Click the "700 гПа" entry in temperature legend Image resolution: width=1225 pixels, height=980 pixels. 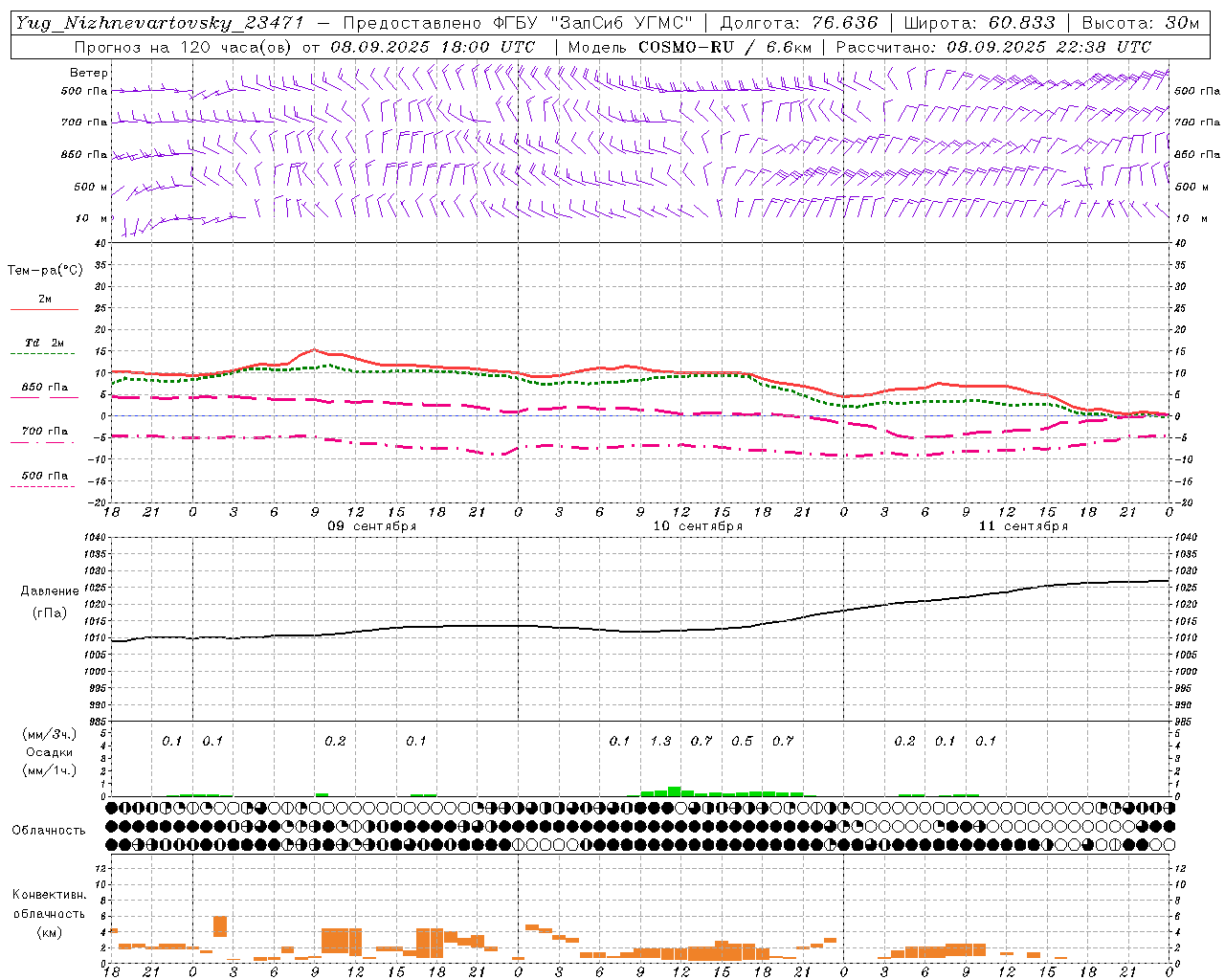click(x=45, y=432)
